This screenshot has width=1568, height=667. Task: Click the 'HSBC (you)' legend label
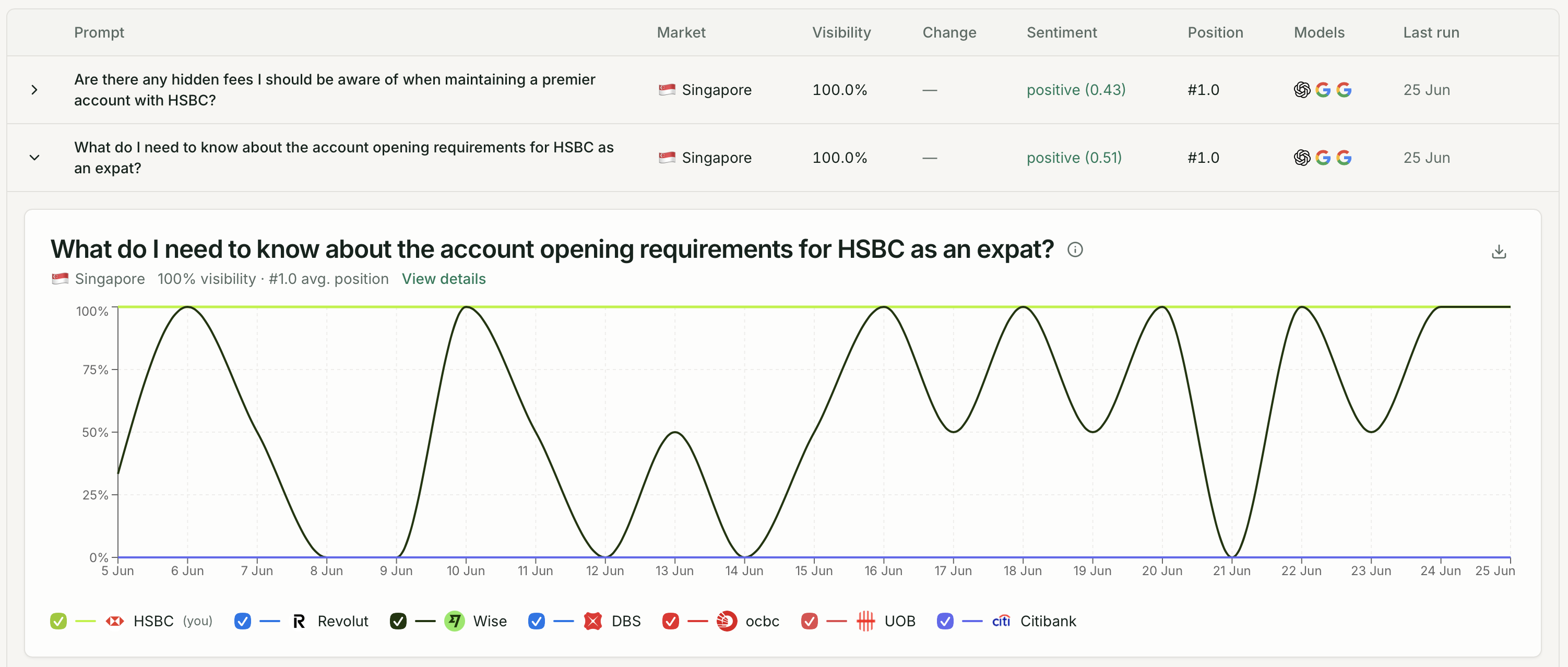coord(173,621)
